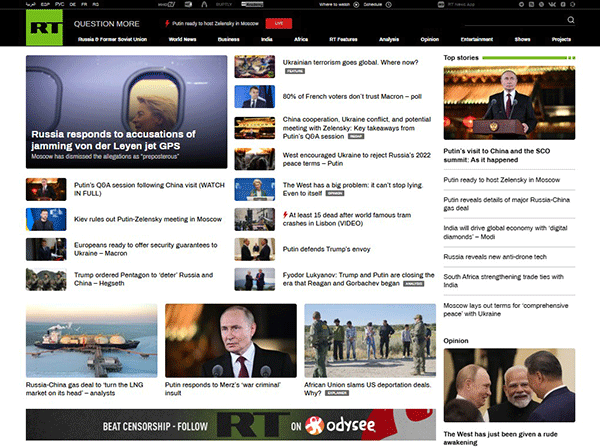The image size is (600, 447).
Task: Open 'Putin's visit to China and the SCO'
Action: tap(497, 155)
